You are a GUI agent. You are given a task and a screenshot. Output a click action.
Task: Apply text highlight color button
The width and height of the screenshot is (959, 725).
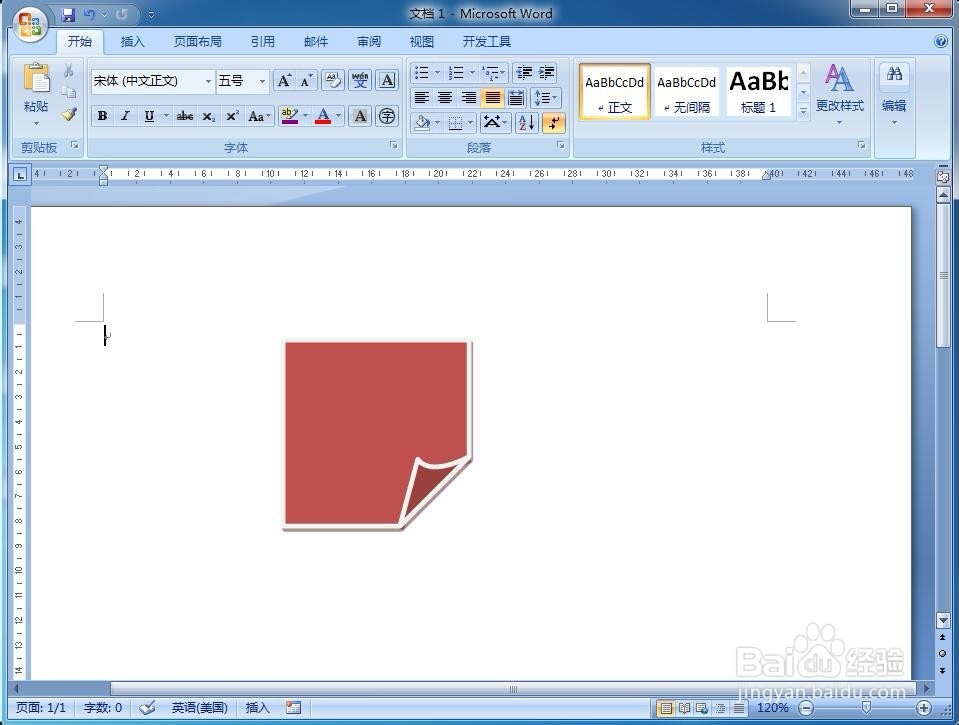click(289, 116)
